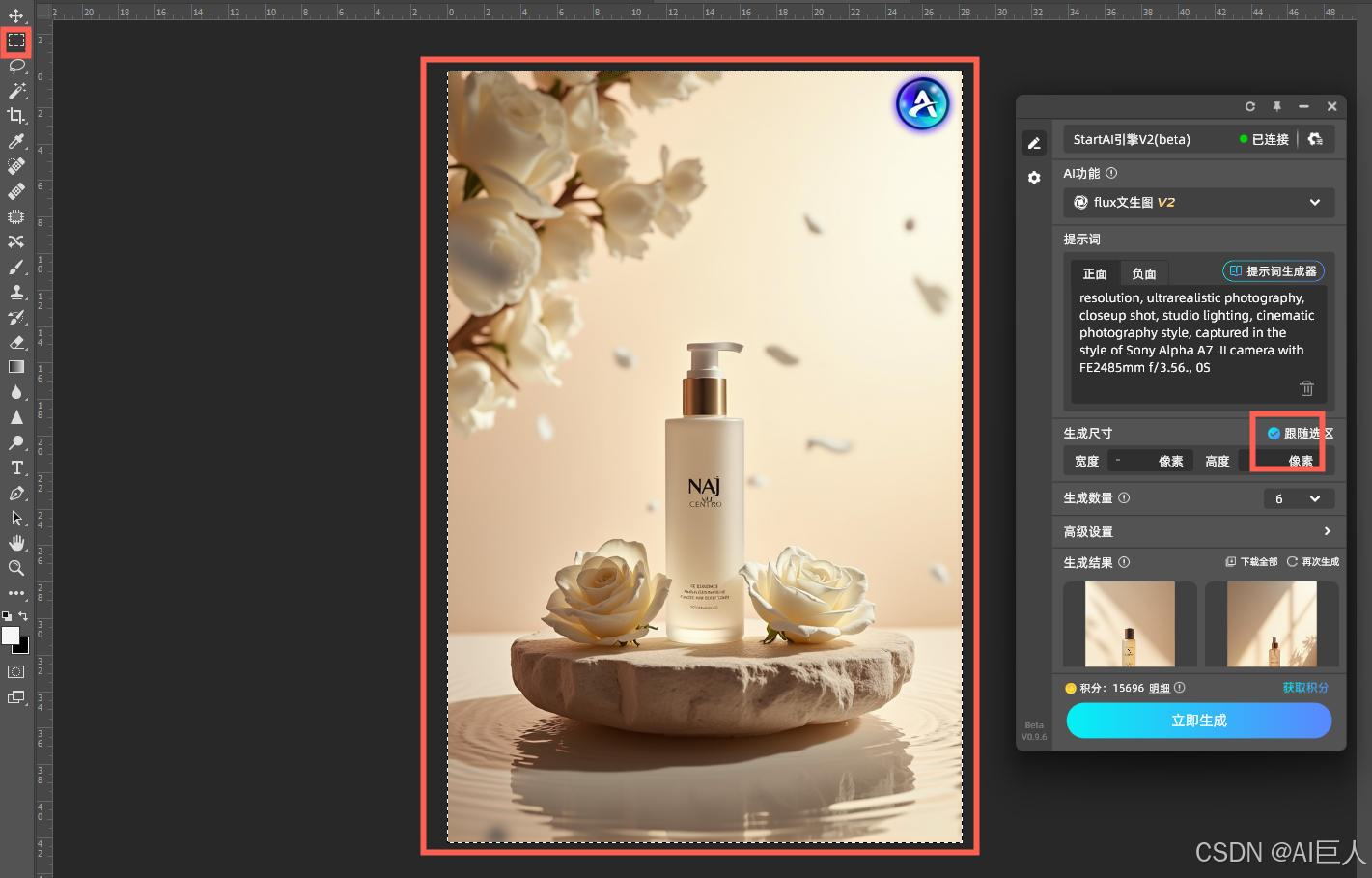Show info for 生成数量
1372x878 pixels.
[1124, 497]
